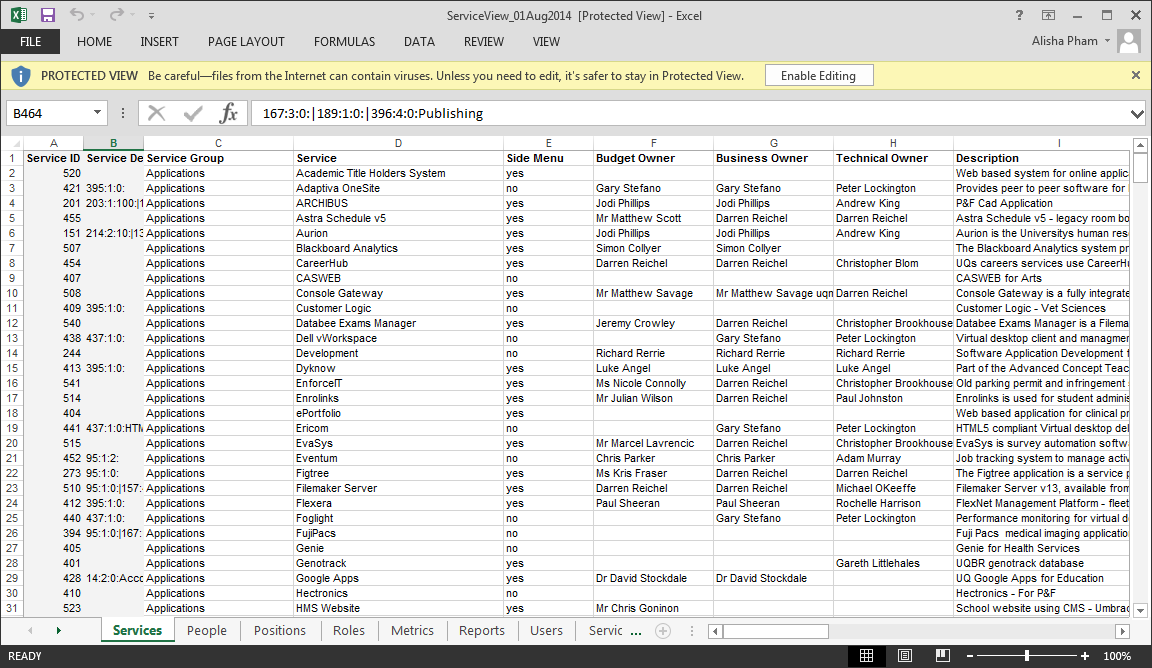The image size is (1152, 668).
Task: Click the horizontal scrollbar right arrow
Action: tap(1122, 631)
